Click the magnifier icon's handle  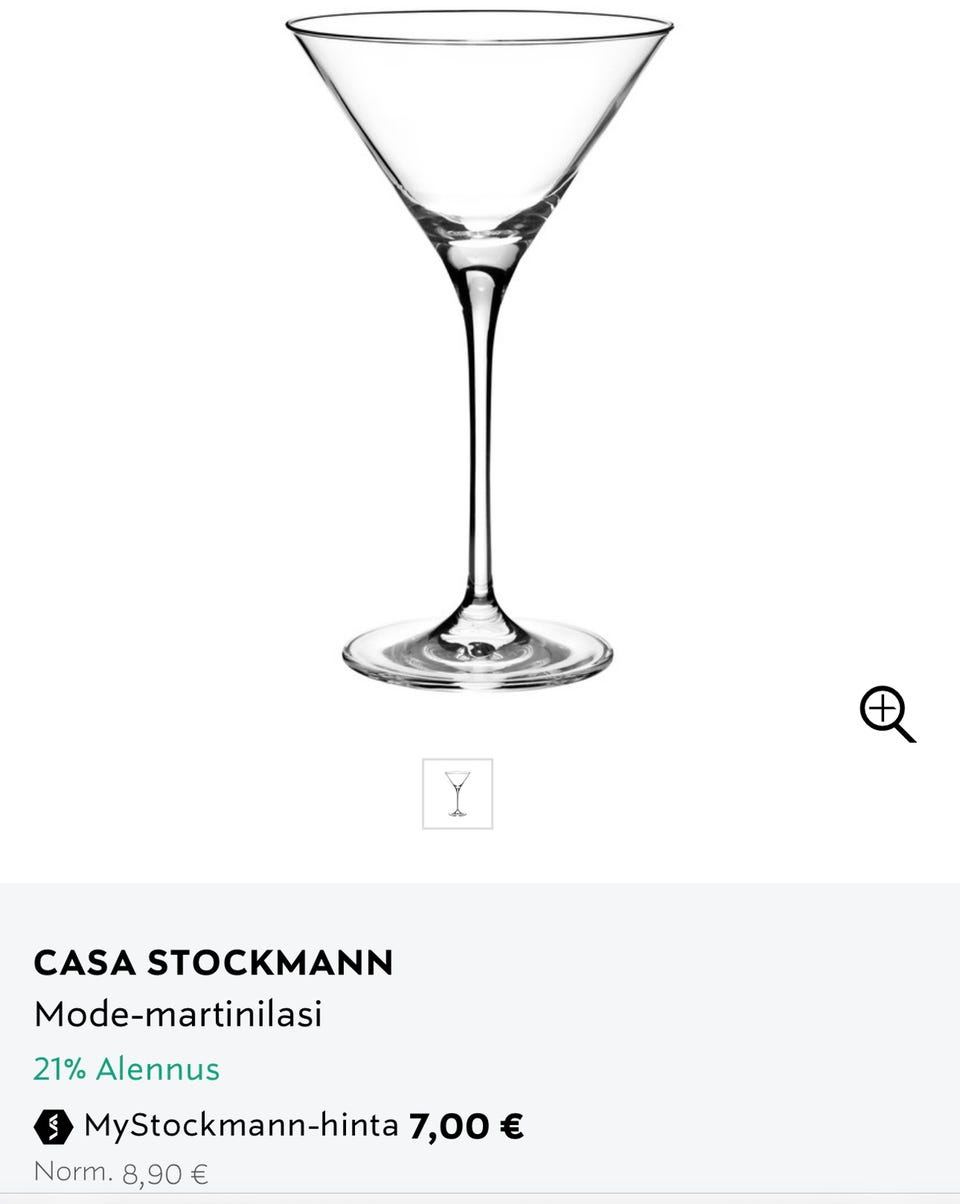904,733
